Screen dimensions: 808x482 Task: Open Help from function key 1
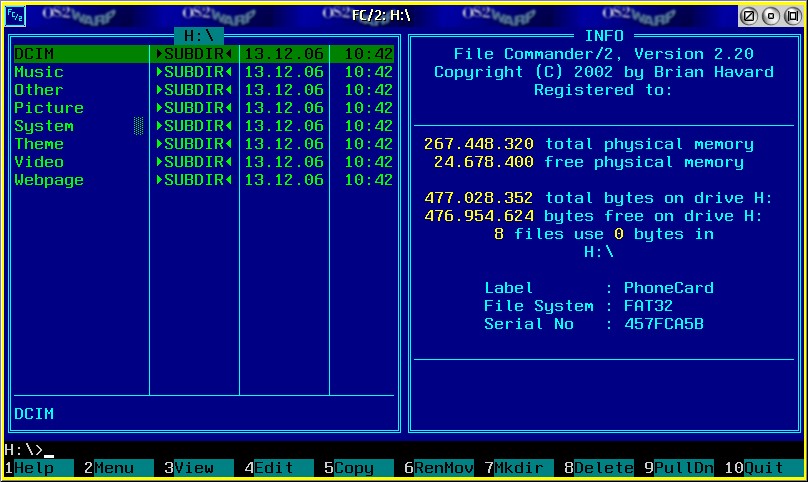[x=39, y=468]
